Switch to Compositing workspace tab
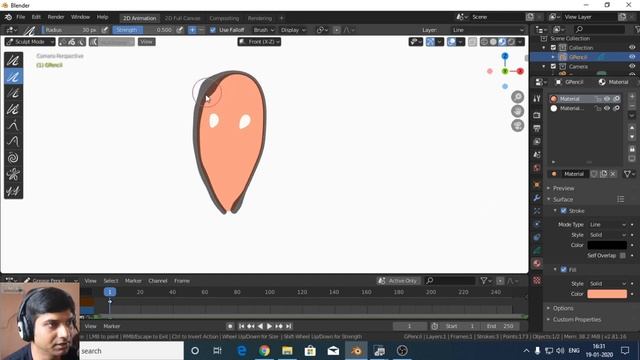Screen dimensions: 640x360 pos(224,18)
